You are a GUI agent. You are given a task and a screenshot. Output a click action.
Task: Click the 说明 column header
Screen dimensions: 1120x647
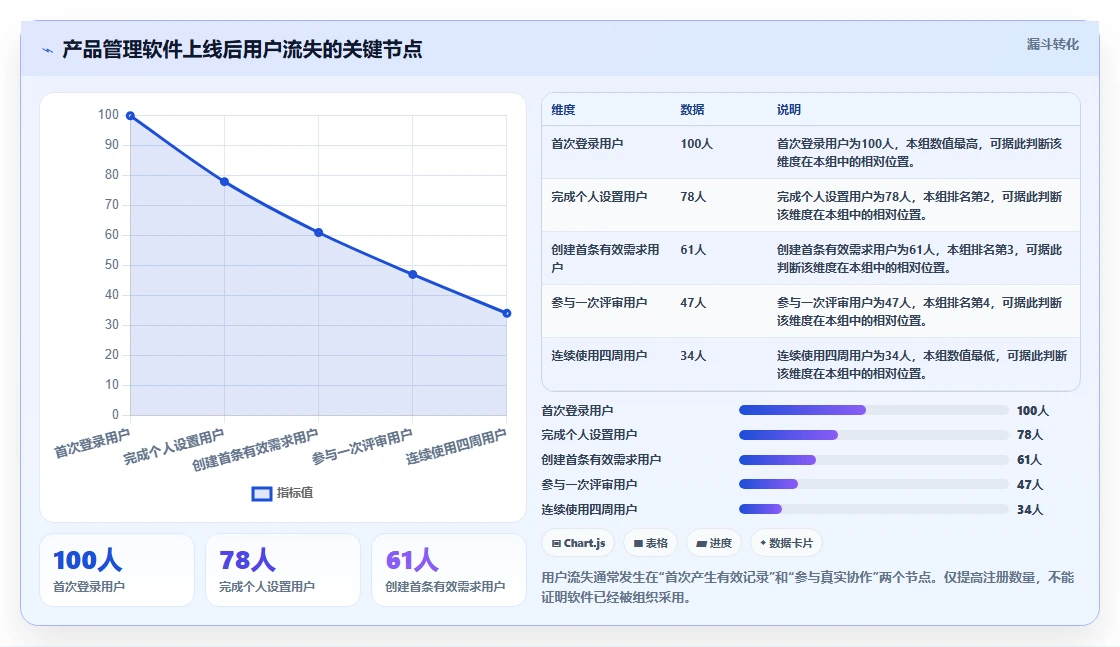[x=789, y=110]
